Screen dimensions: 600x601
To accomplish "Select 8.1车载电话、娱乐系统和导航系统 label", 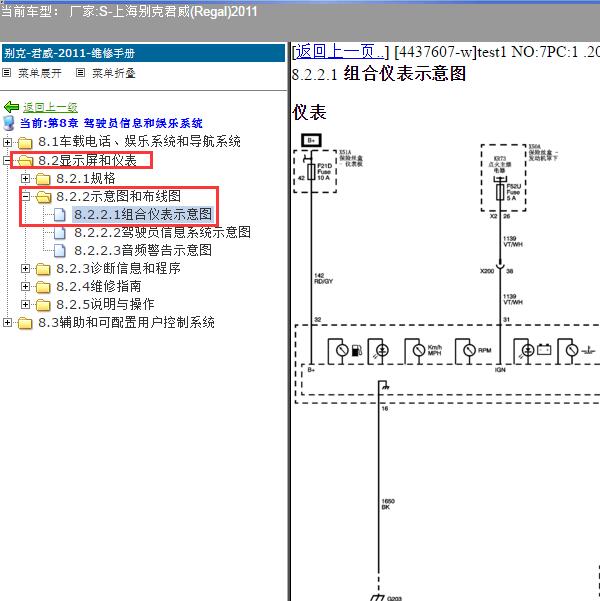I will tap(139, 142).
